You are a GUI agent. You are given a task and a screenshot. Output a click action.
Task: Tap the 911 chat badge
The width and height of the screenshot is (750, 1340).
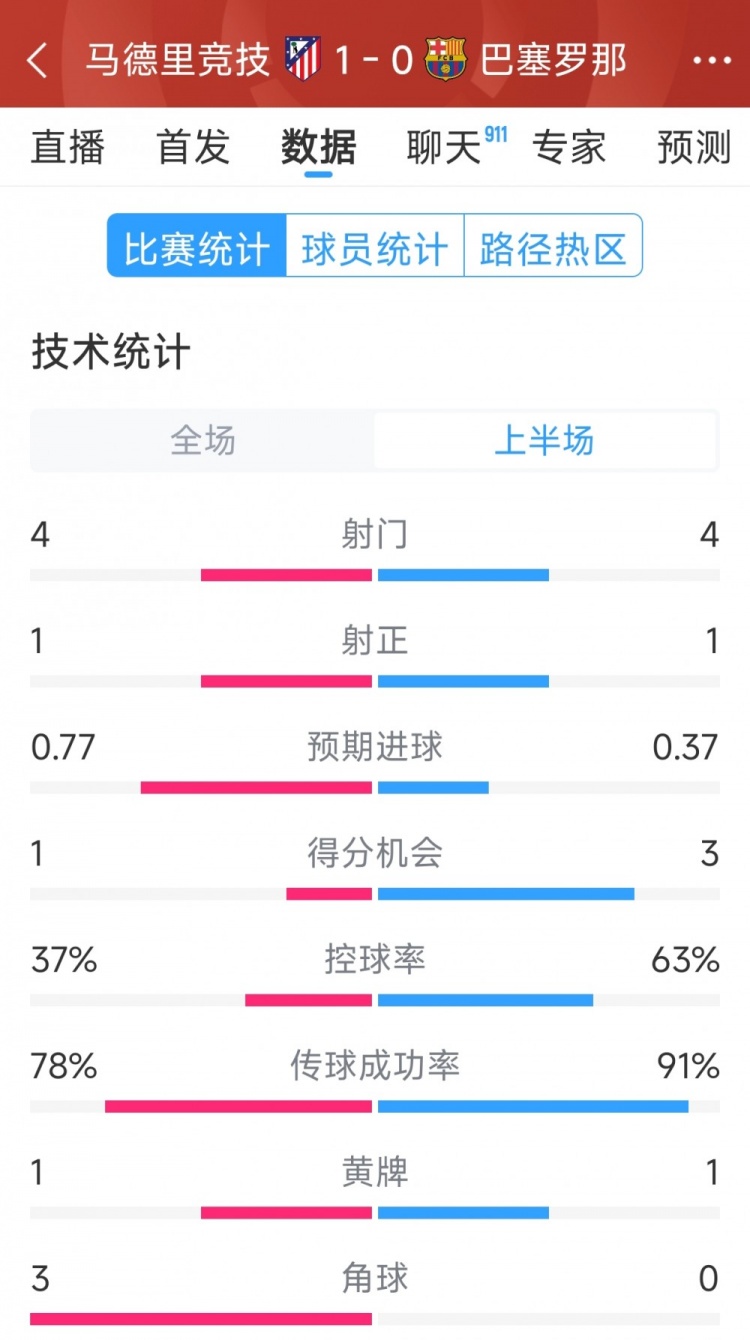coord(498,135)
